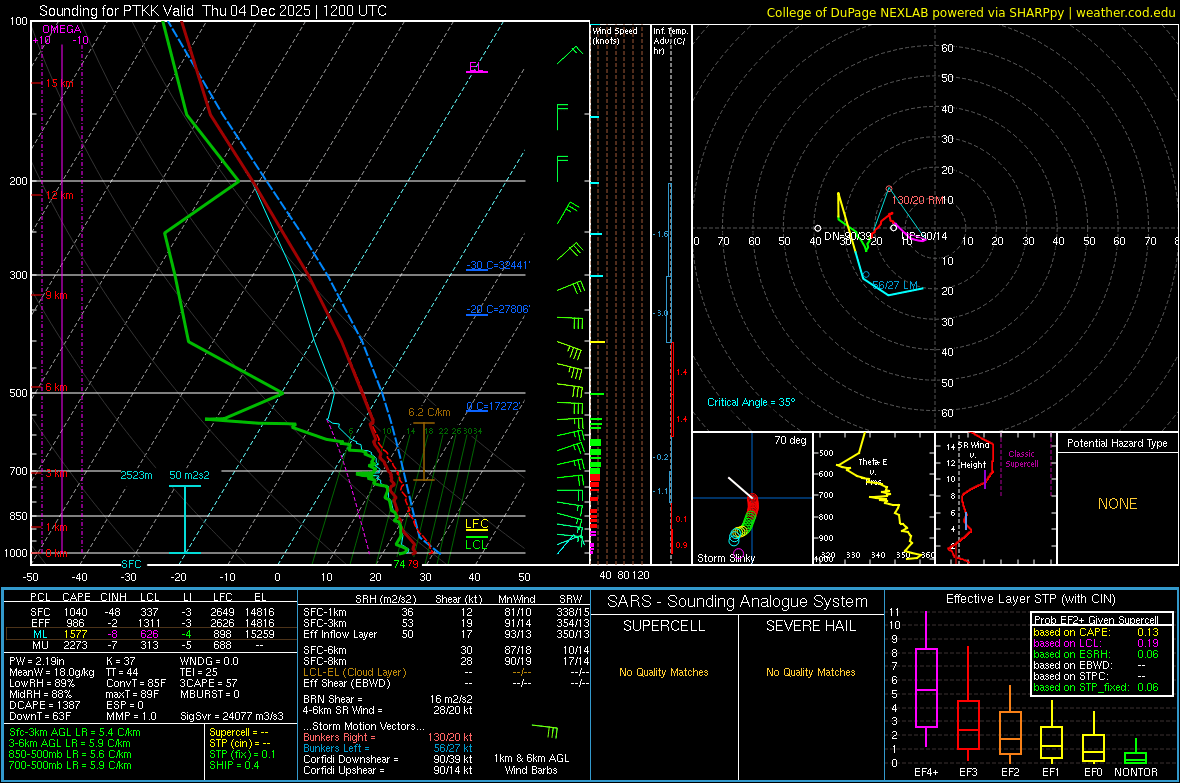
Task: Click the 'SFC-1km' SRH table row
Action: pyautogui.click(x=445, y=612)
